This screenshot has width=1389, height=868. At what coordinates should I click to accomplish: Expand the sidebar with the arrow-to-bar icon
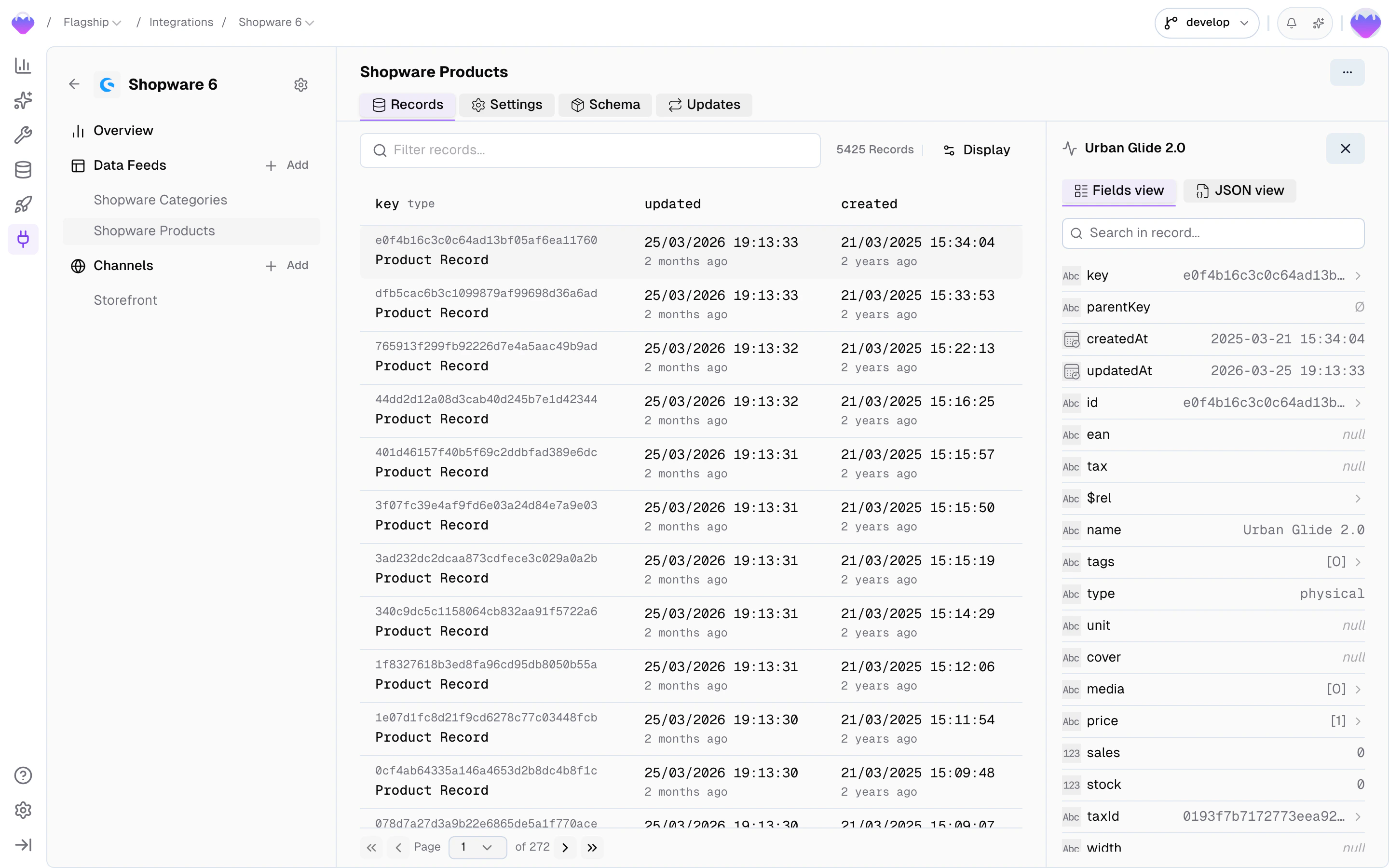coord(23,844)
